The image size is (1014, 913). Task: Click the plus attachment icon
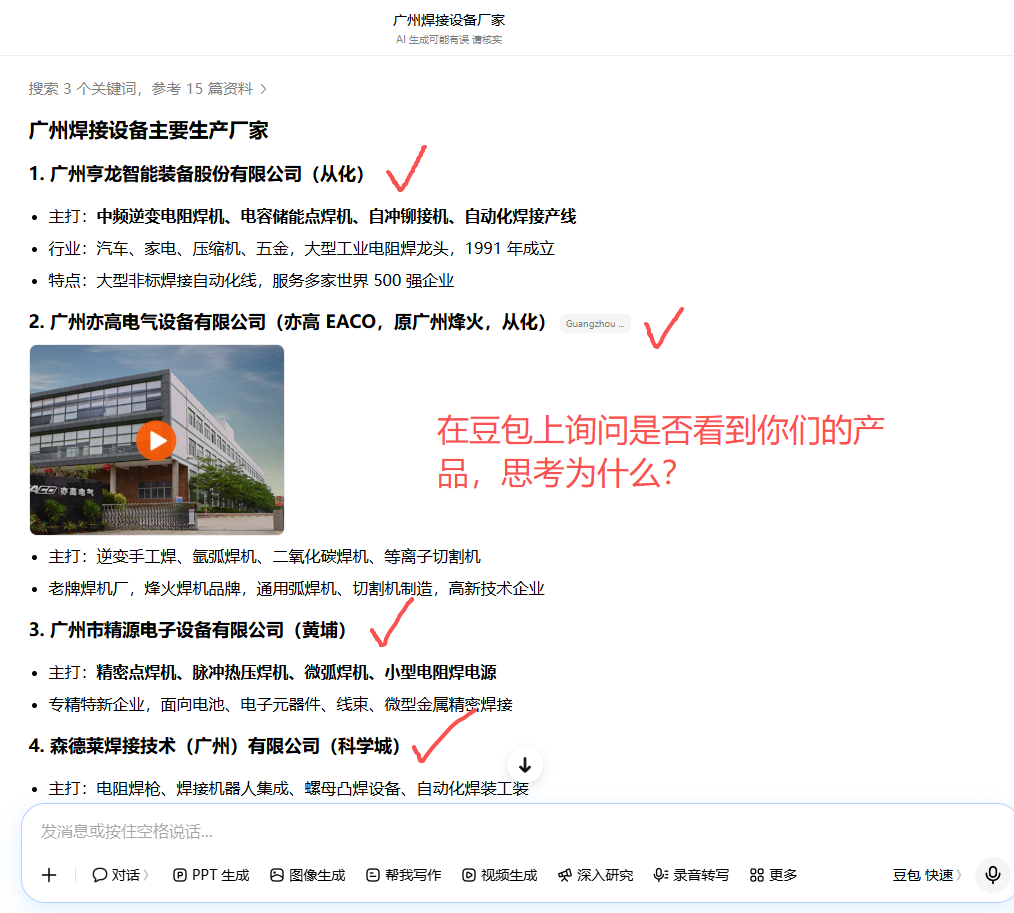[x=49, y=875]
